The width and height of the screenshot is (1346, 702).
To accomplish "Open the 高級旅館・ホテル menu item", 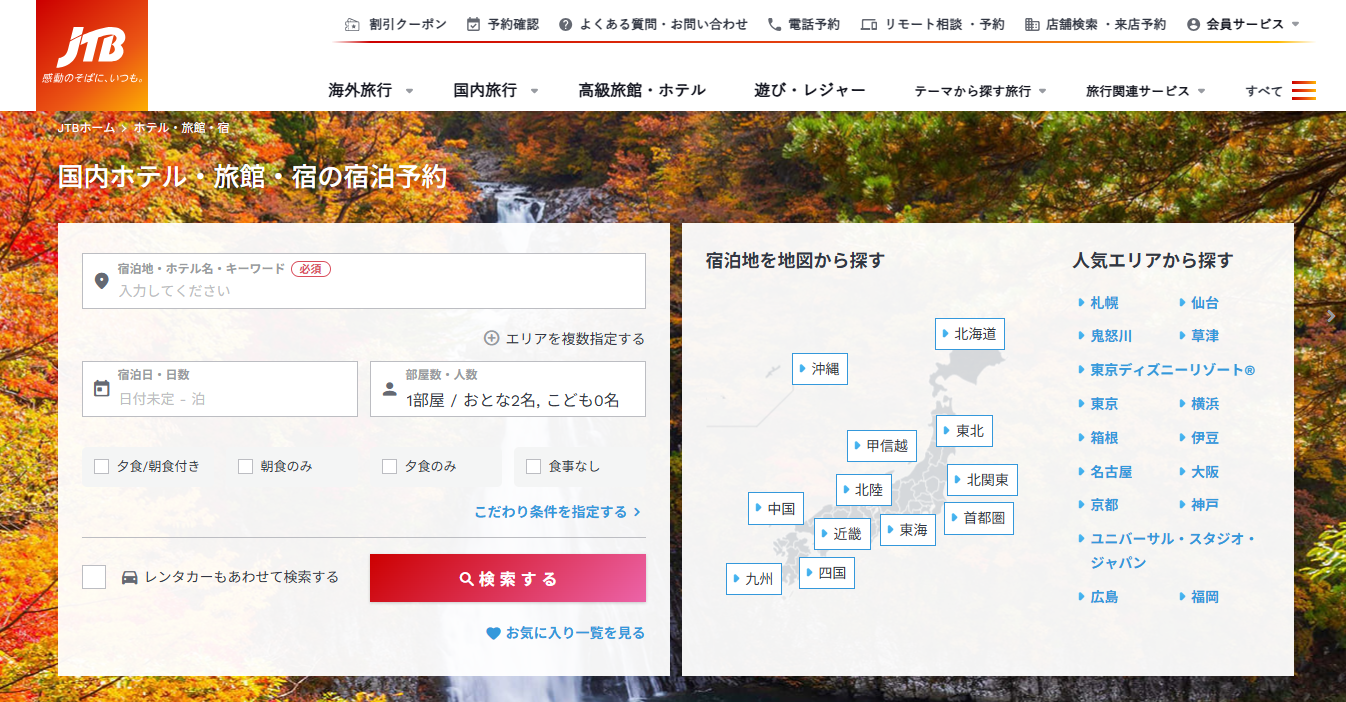I will point(641,90).
